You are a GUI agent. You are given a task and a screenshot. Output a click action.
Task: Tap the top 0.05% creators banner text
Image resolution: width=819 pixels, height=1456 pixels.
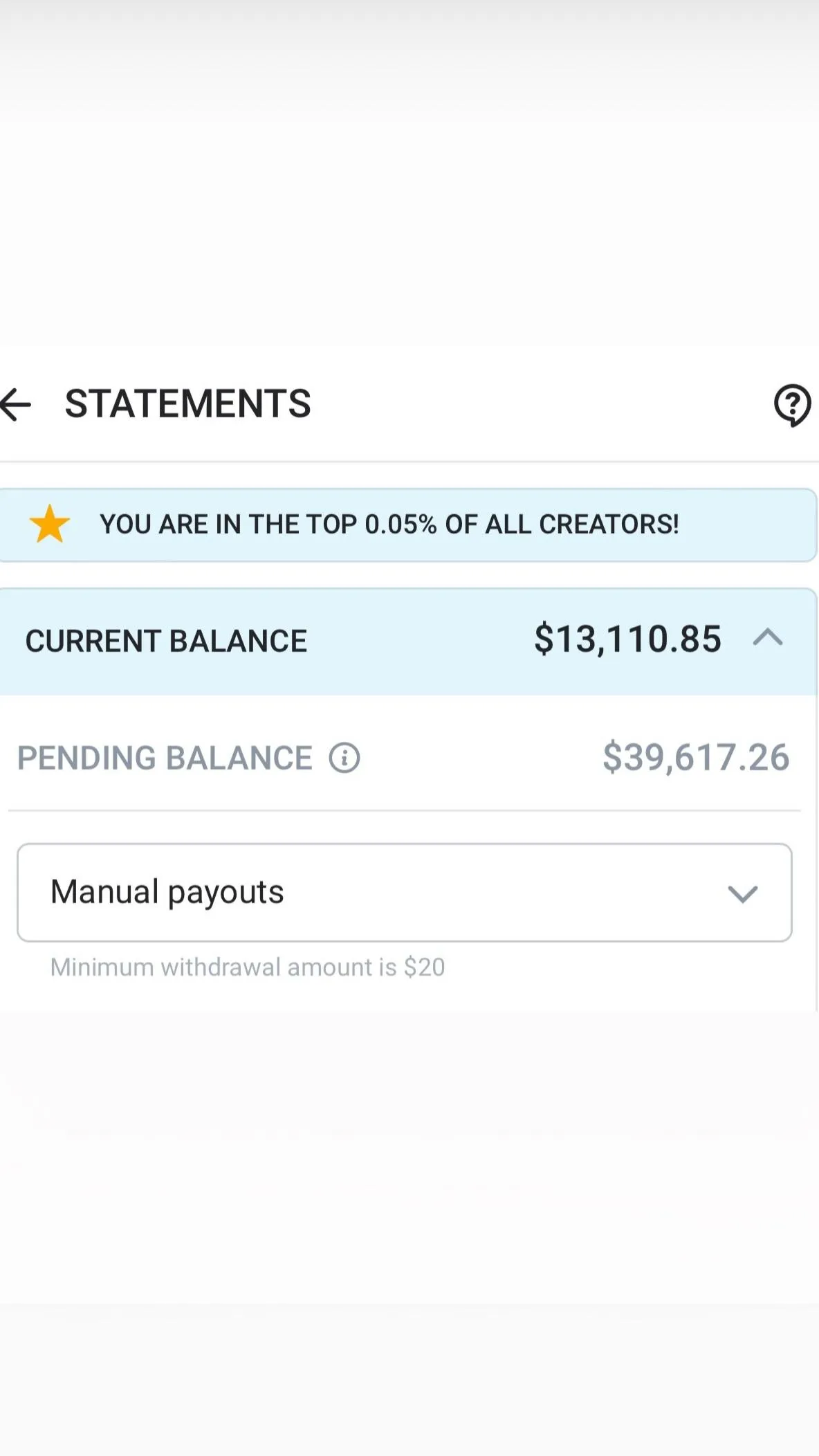pyautogui.click(x=389, y=525)
